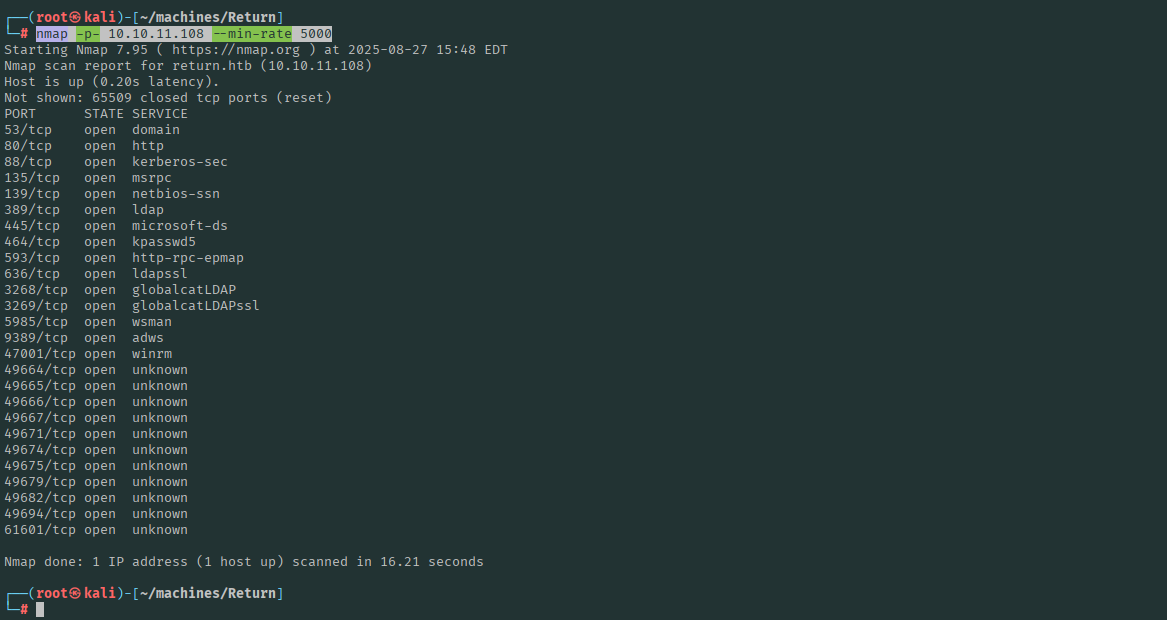Screen dimensions: 1167x620
Task: Click the cursor at the bottom prompt
Action: (x=40, y=609)
